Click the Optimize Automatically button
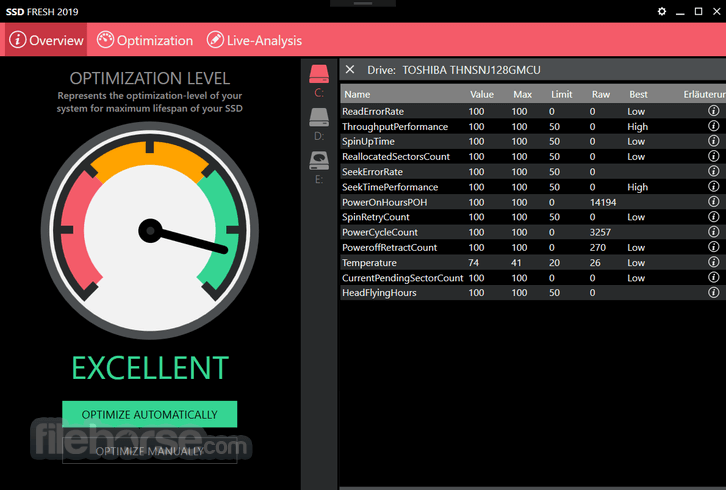Screen dimensions: 726x490 [x=150, y=414]
